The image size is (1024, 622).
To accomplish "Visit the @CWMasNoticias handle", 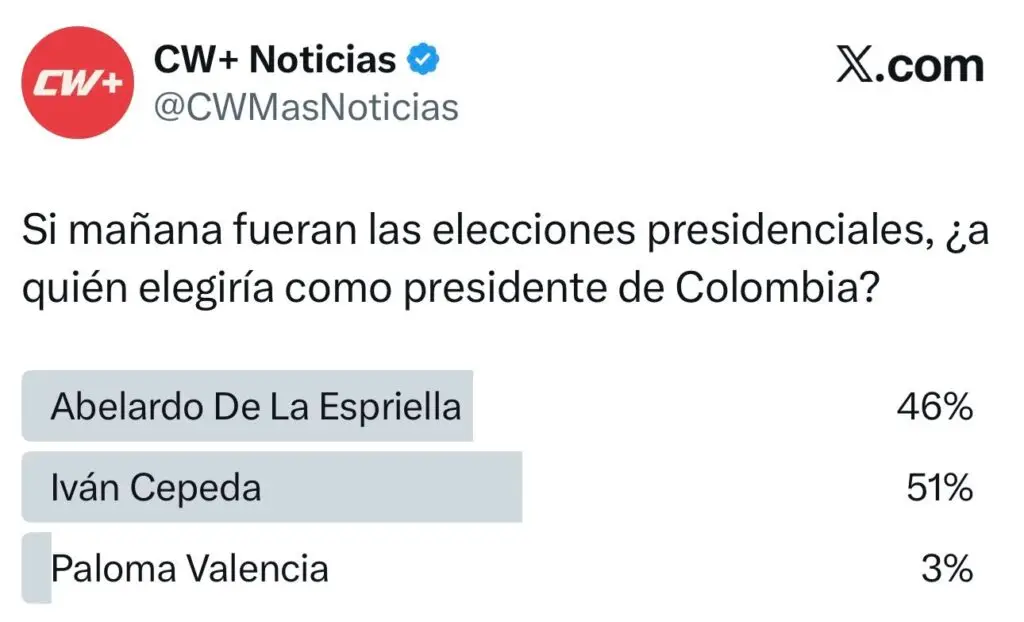I will [305, 106].
